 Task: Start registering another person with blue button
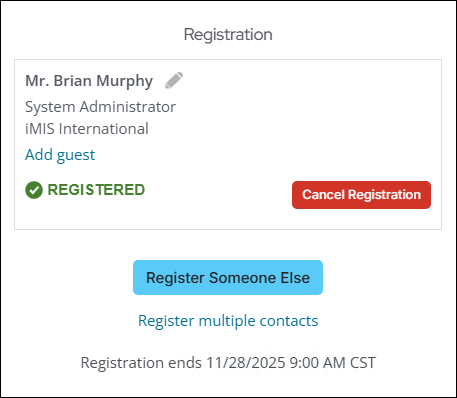(228, 278)
